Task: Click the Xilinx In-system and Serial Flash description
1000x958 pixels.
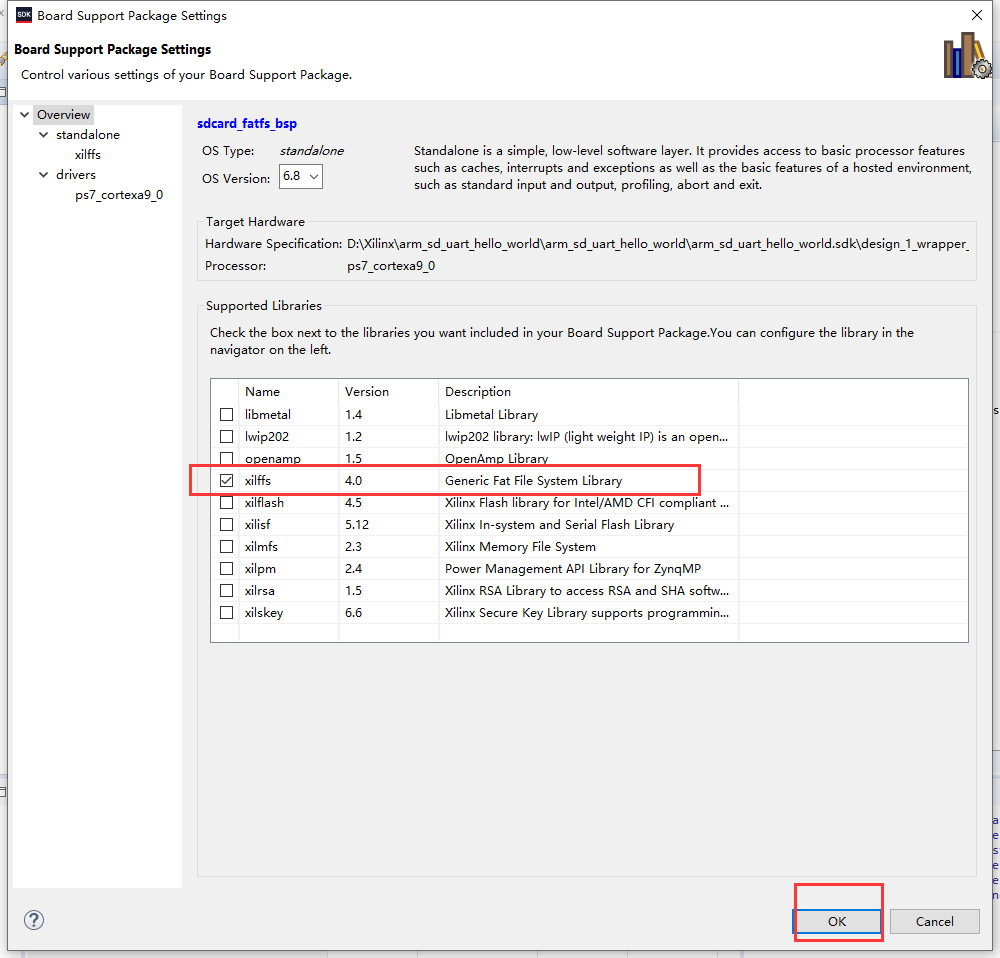Action: click(x=559, y=524)
